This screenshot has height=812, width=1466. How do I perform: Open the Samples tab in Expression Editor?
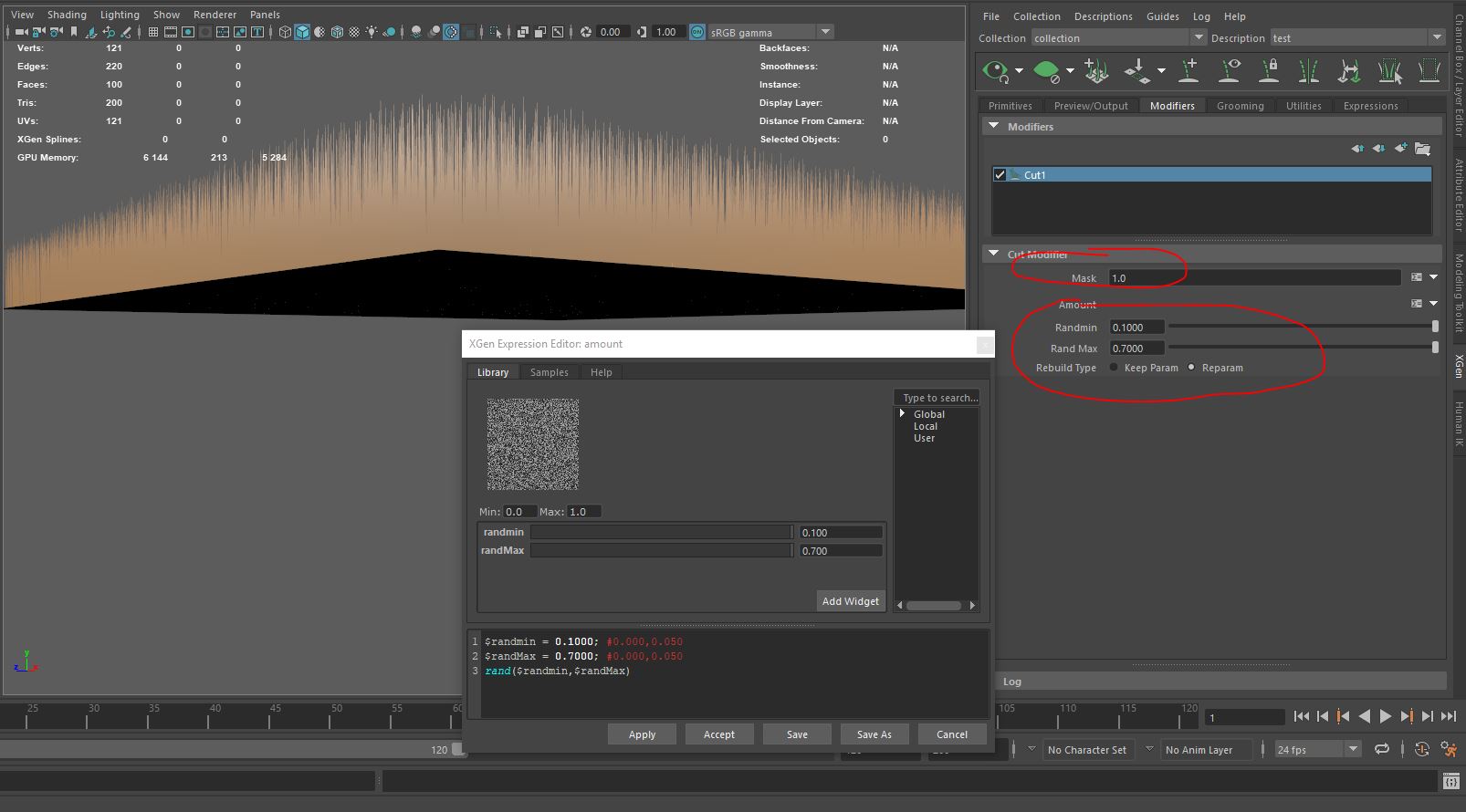(549, 372)
